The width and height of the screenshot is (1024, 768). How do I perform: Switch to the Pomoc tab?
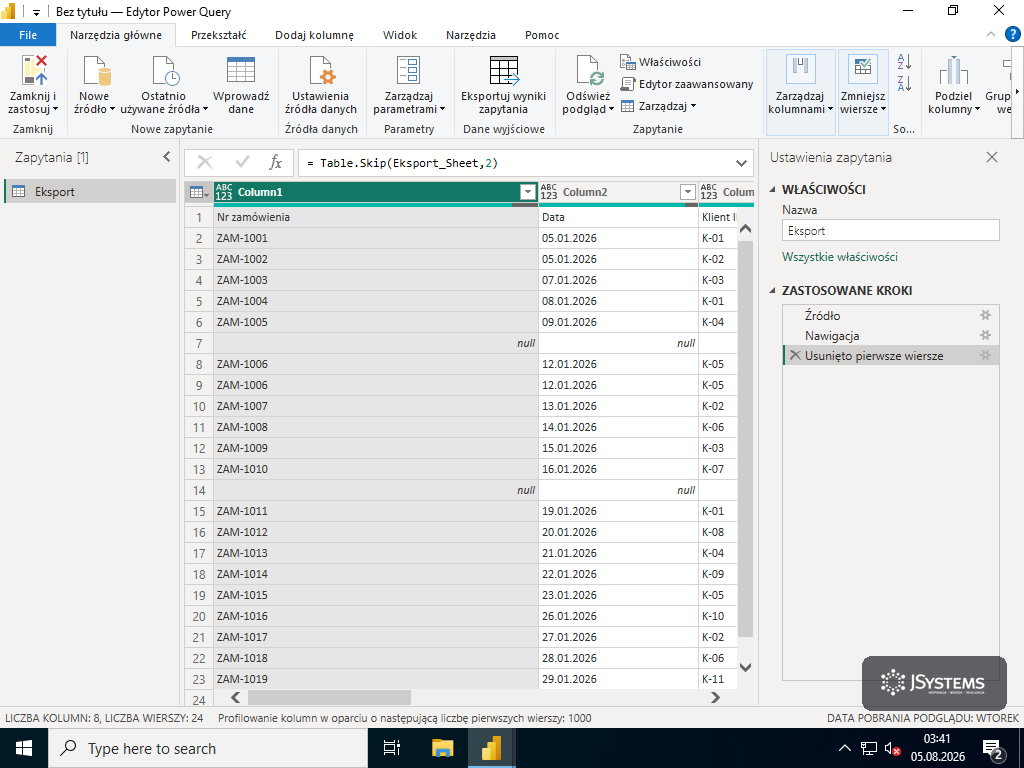[542, 35]
